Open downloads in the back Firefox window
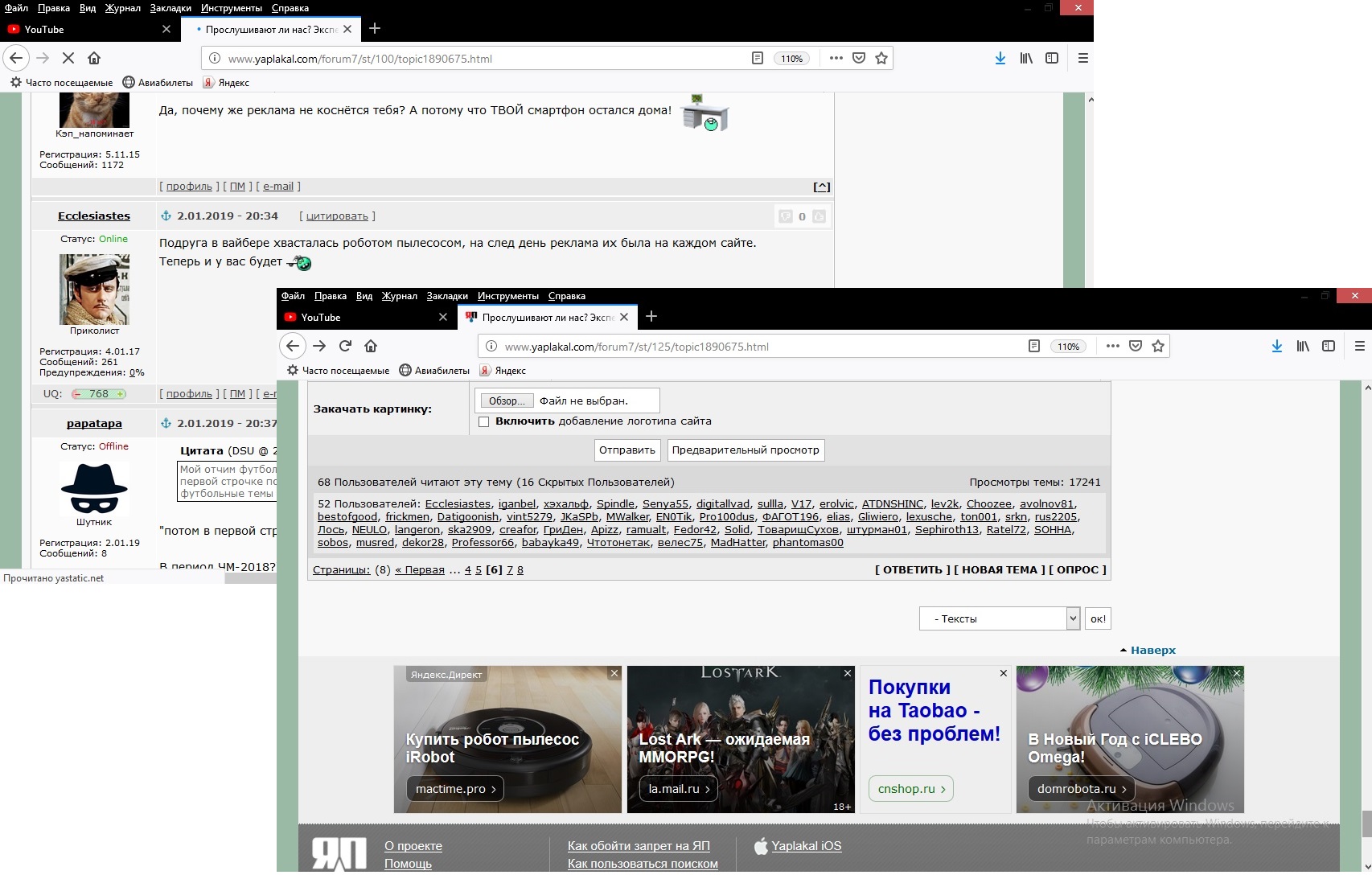The width and height of the screenshot is (1372, 875). point(1000,58)
